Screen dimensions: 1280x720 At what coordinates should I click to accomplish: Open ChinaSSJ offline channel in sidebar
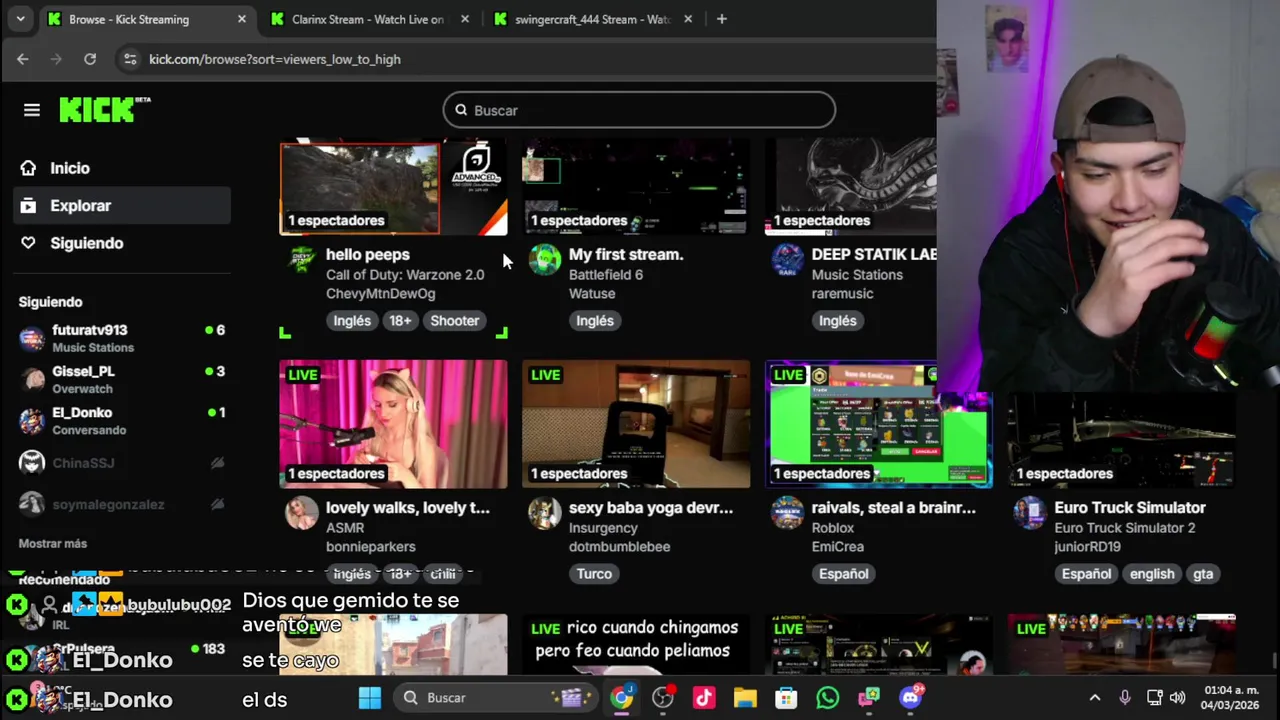pyautogui.click(x=122, y=463)
